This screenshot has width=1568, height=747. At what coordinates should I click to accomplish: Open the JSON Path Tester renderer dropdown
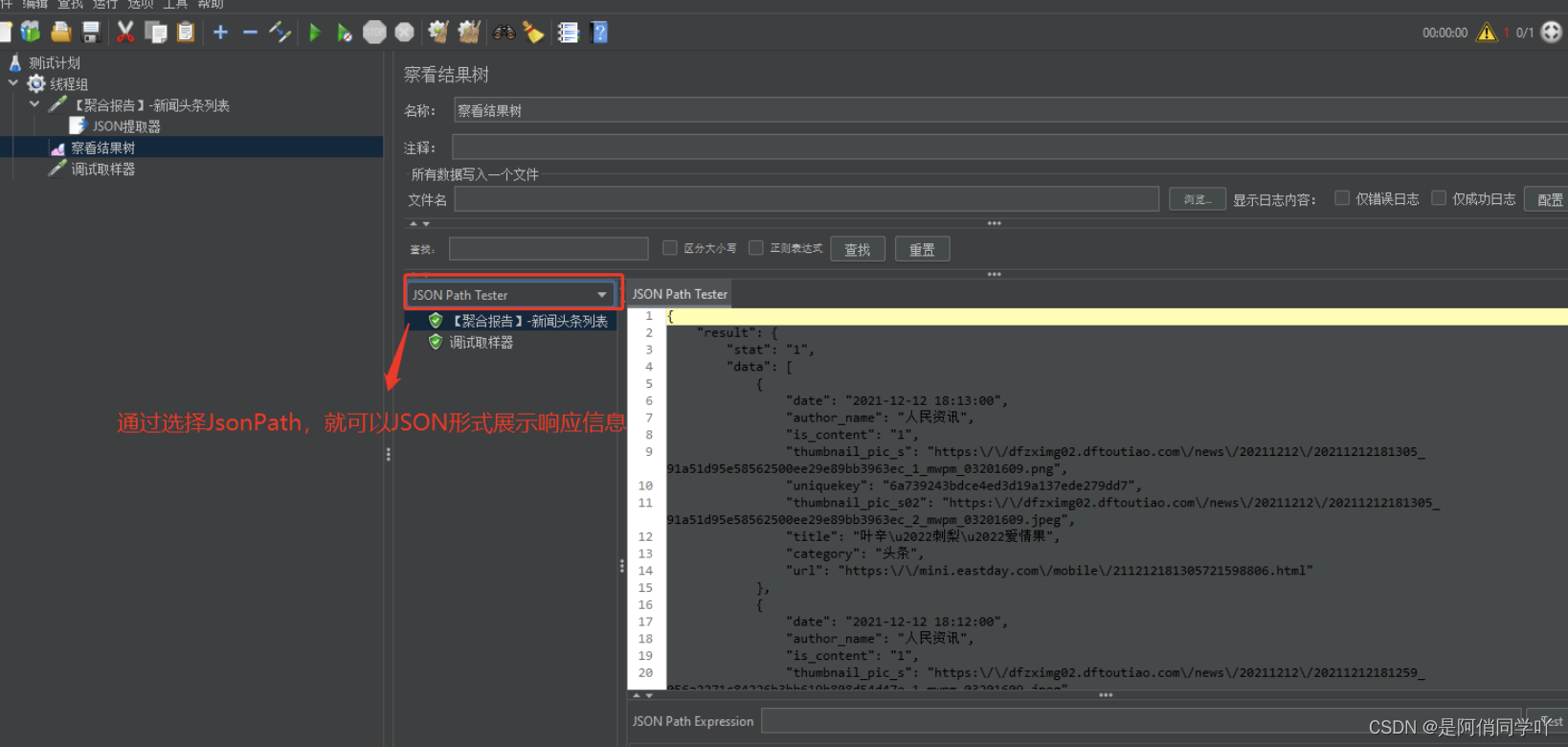[x=511, y=295]
